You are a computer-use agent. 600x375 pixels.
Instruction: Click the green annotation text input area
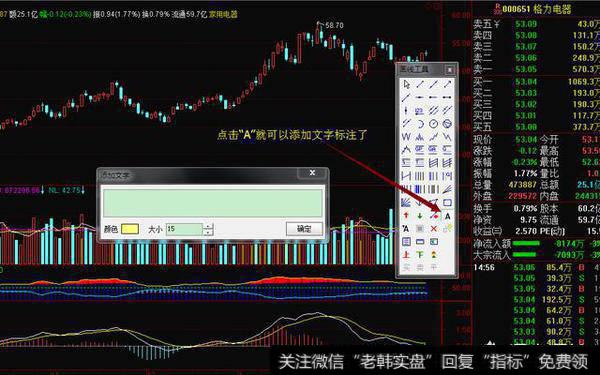point(212,203)
